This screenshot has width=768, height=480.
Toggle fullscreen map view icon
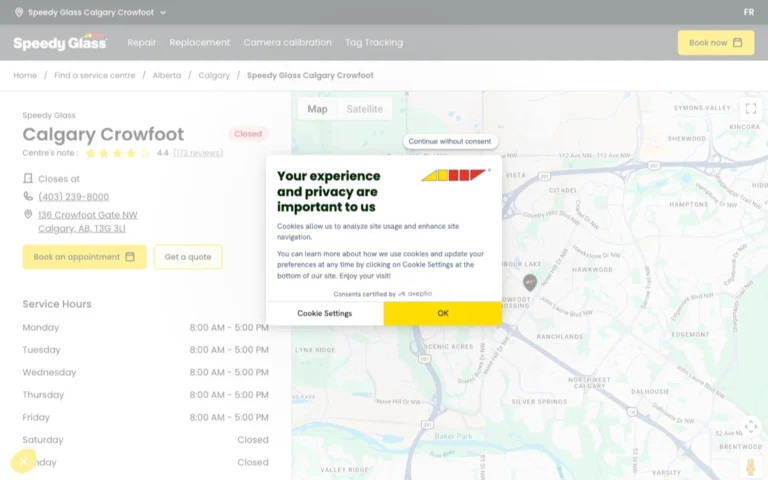click(x=751, y=108)
